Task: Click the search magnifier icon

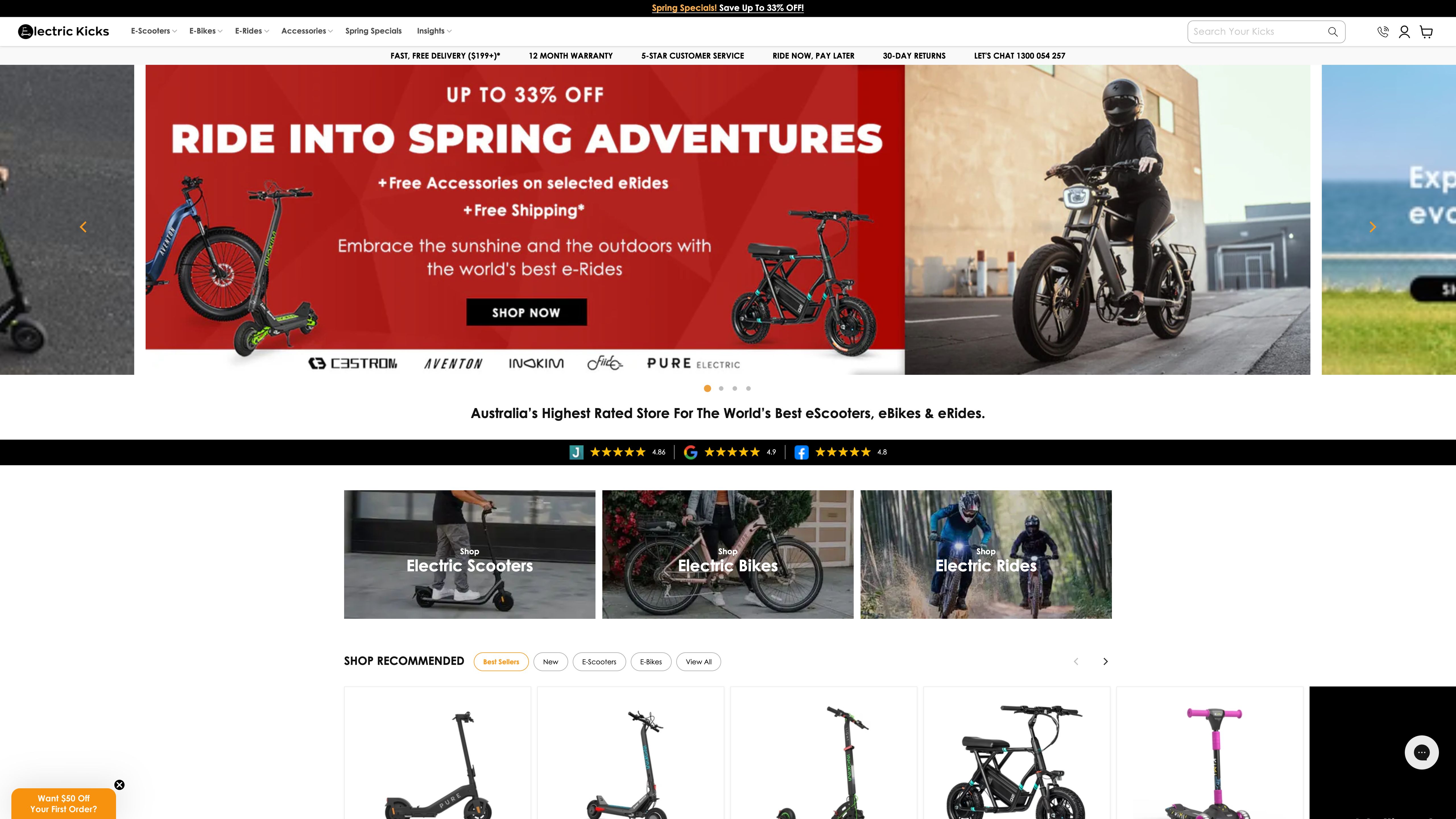Action: 1333,32
